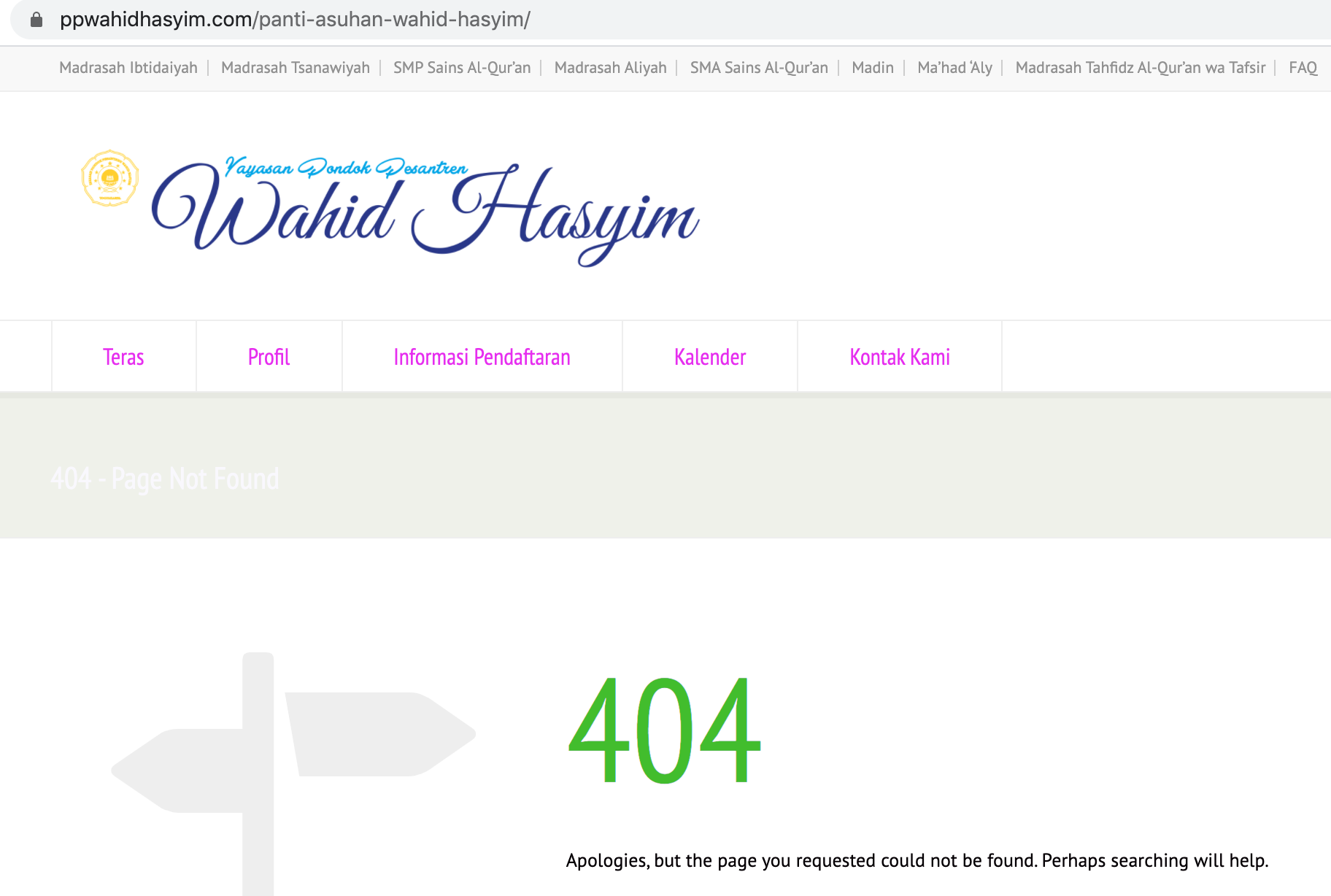Screen dimensions: 1331x896
Task: Click the Wahid Hasyim script logo
Action: click(425, 210)
